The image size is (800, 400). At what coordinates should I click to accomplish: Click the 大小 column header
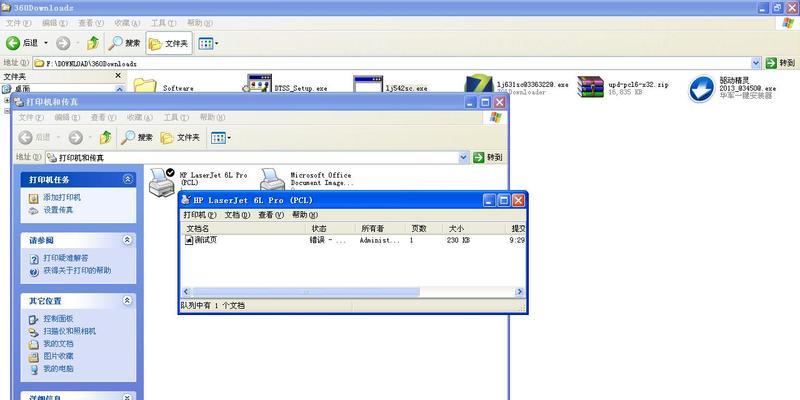(475, 229)
